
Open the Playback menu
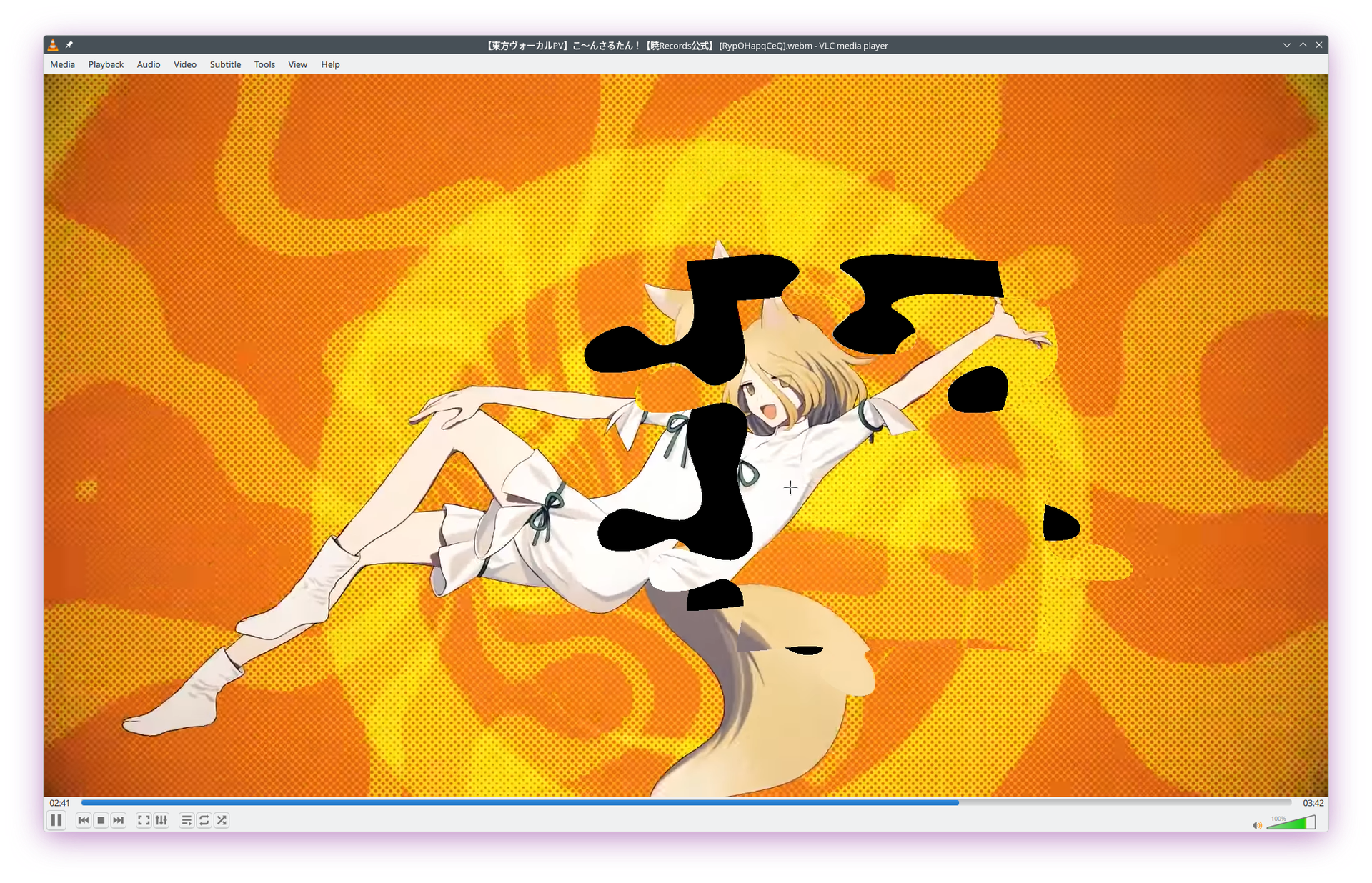(106, 64)
